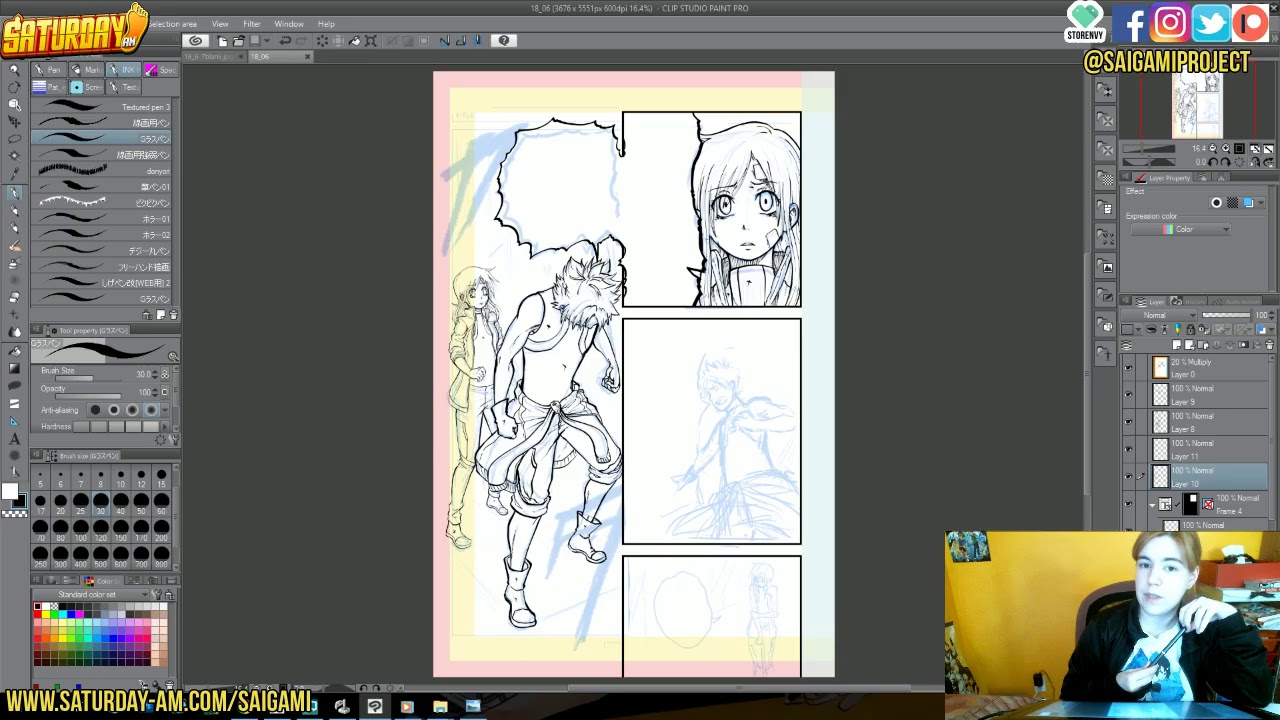1280x720 pixels.
Task: Delete sub tool with trash icon
Action: tap(173, 315)
